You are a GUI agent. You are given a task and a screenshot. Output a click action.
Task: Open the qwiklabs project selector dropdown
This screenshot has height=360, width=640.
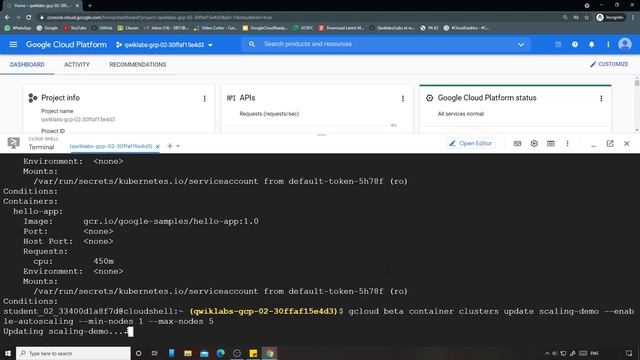(164, 44)
